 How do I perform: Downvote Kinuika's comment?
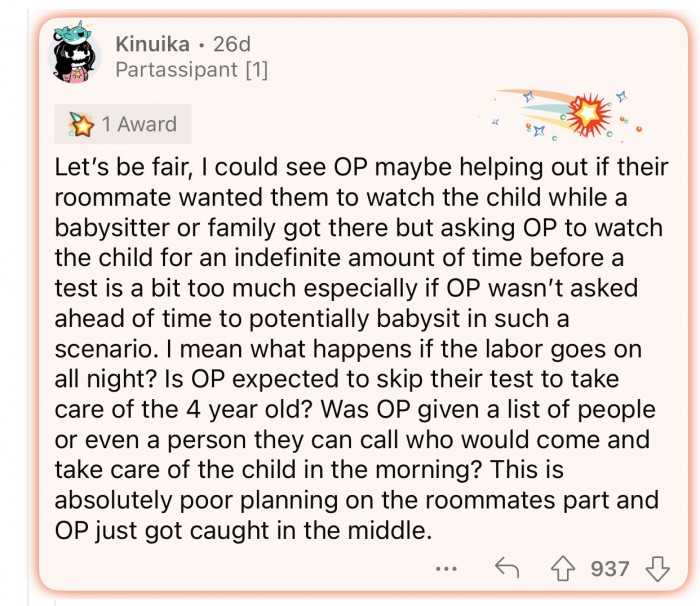(657, 569)
